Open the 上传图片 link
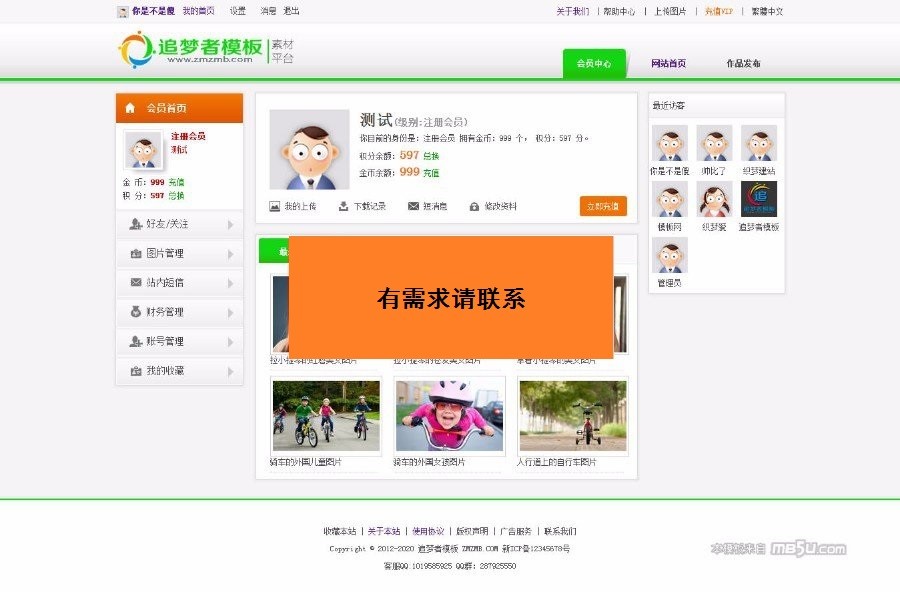Image resolution: width=900 pixels, height=592 pixels. pyautogui.click(x=670, y=11)
